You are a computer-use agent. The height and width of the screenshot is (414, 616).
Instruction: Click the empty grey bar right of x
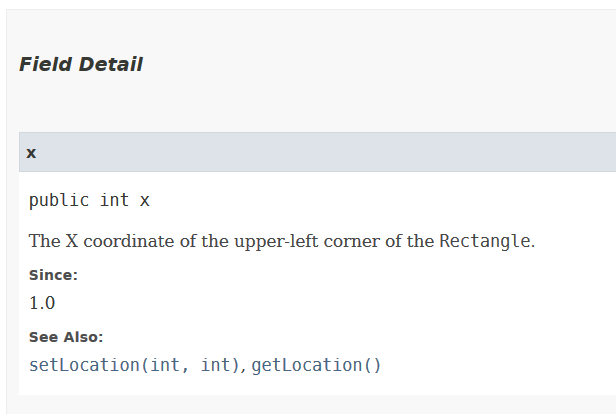[330, 153]
